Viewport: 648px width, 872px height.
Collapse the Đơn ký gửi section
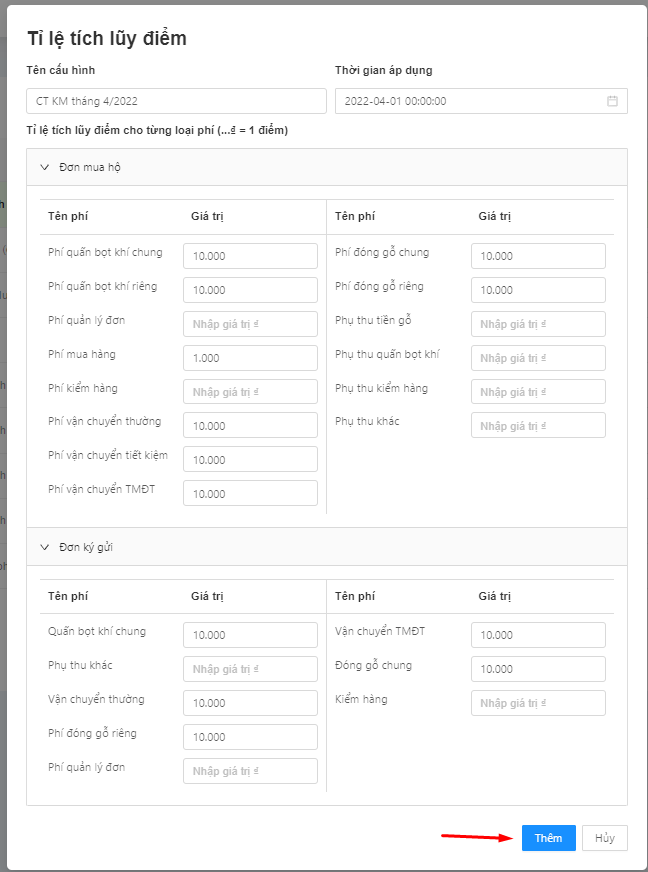tap(45, 547)
